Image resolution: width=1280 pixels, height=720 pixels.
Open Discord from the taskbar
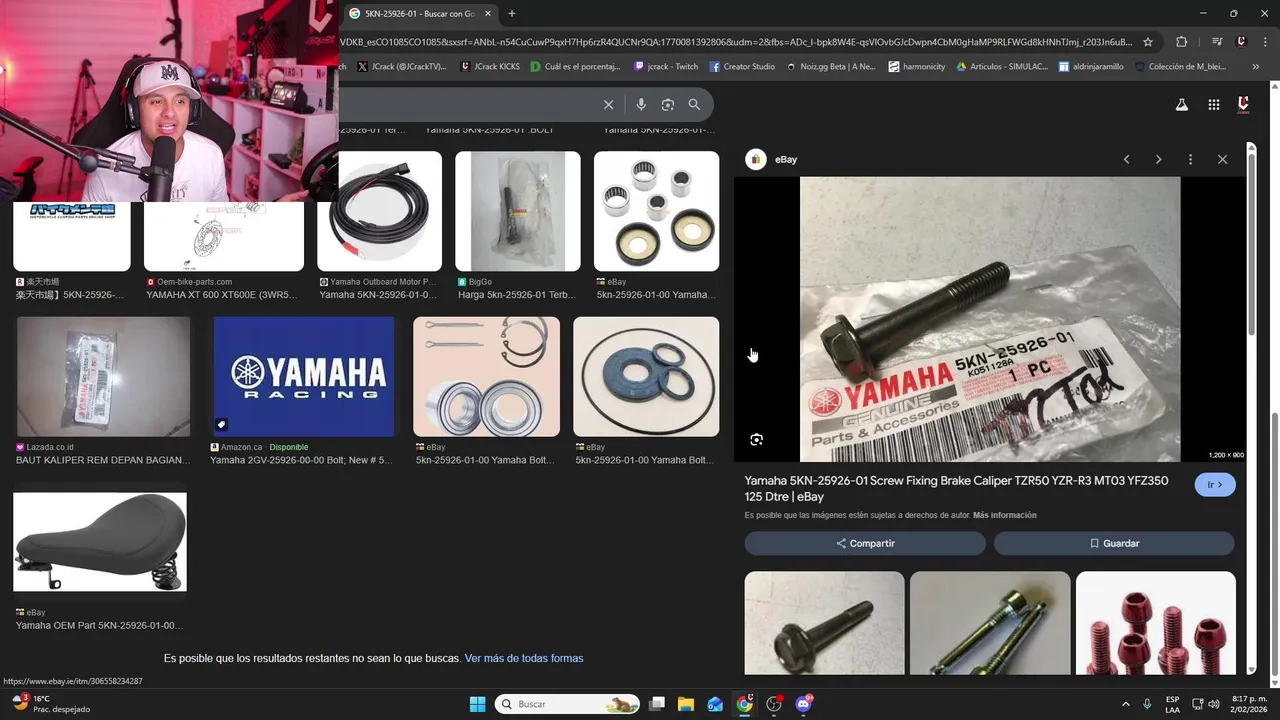coord(803,704)
